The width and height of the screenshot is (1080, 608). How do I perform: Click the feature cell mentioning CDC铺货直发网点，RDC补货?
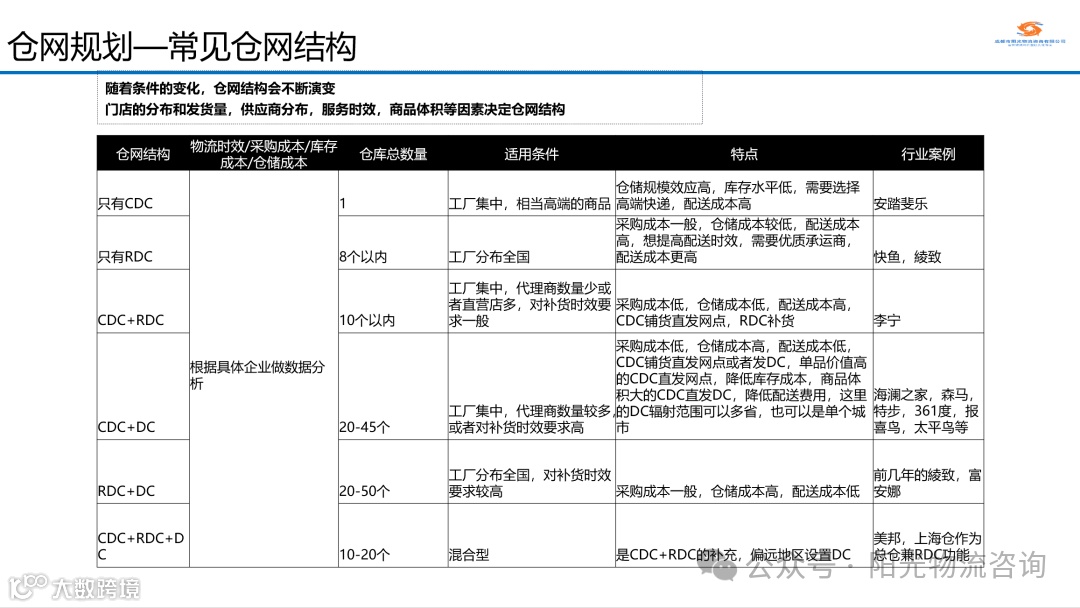(x=744, y=301)
